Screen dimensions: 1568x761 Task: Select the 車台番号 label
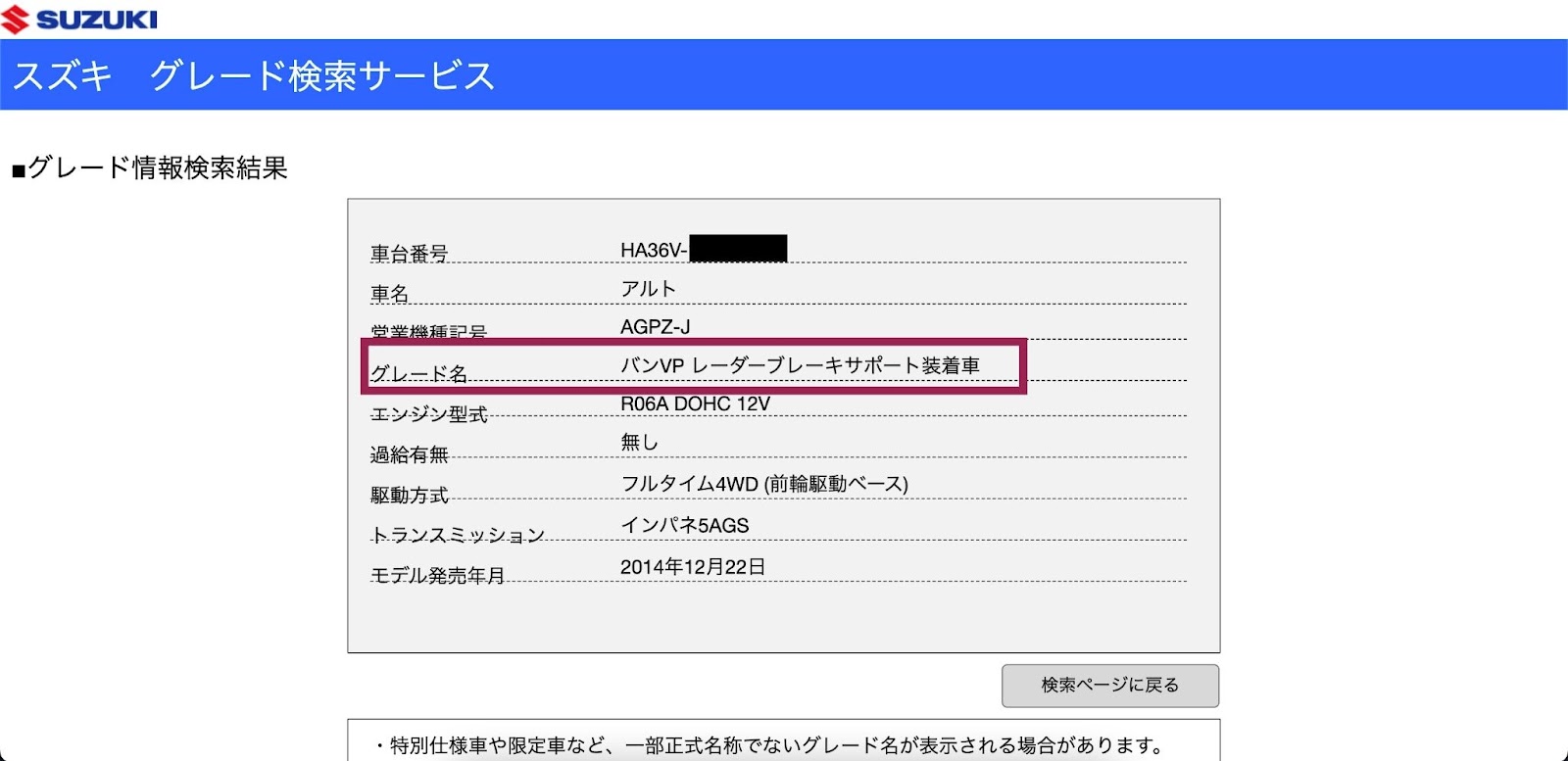point(410,254)
